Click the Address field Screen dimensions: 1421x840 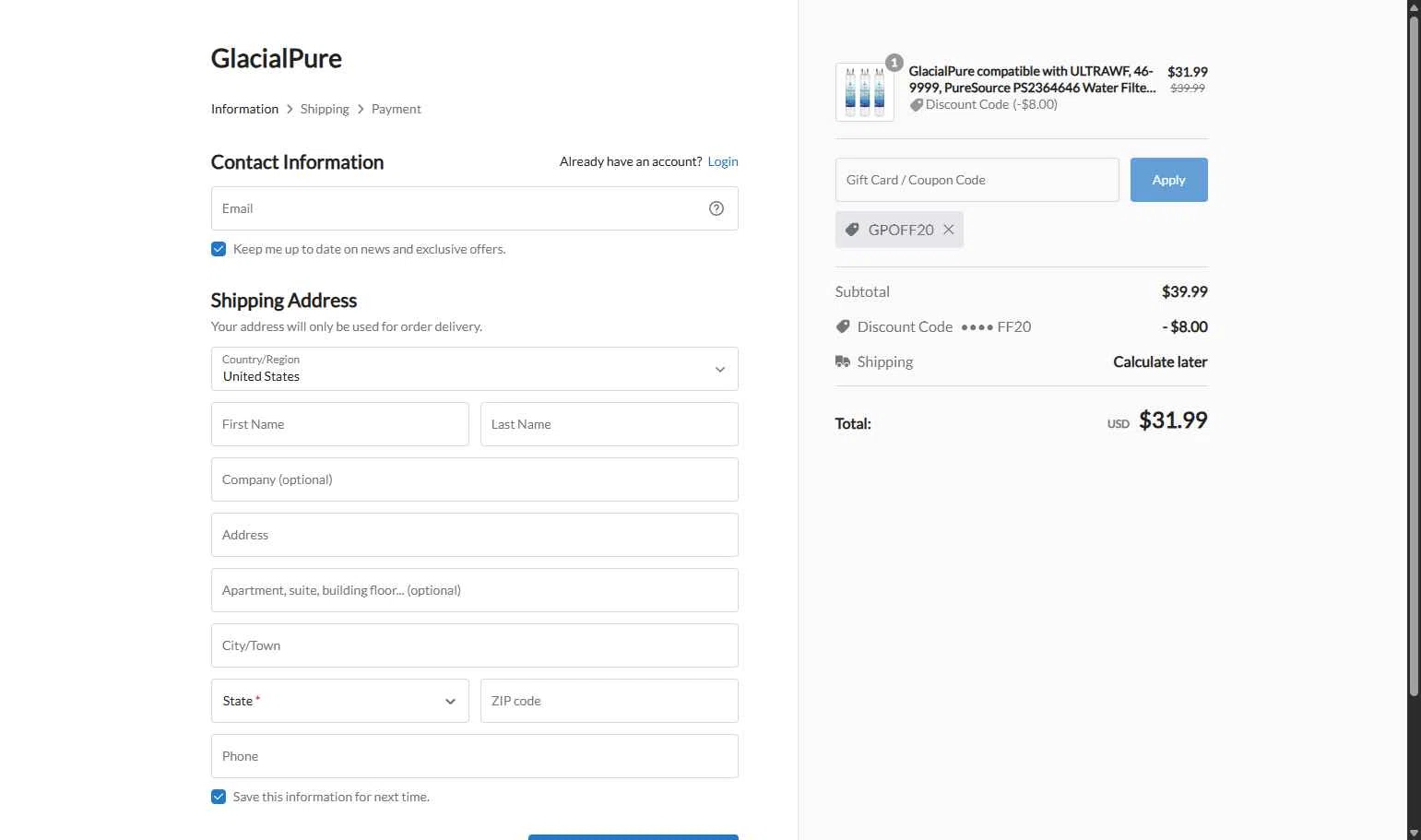click(475, 535)
